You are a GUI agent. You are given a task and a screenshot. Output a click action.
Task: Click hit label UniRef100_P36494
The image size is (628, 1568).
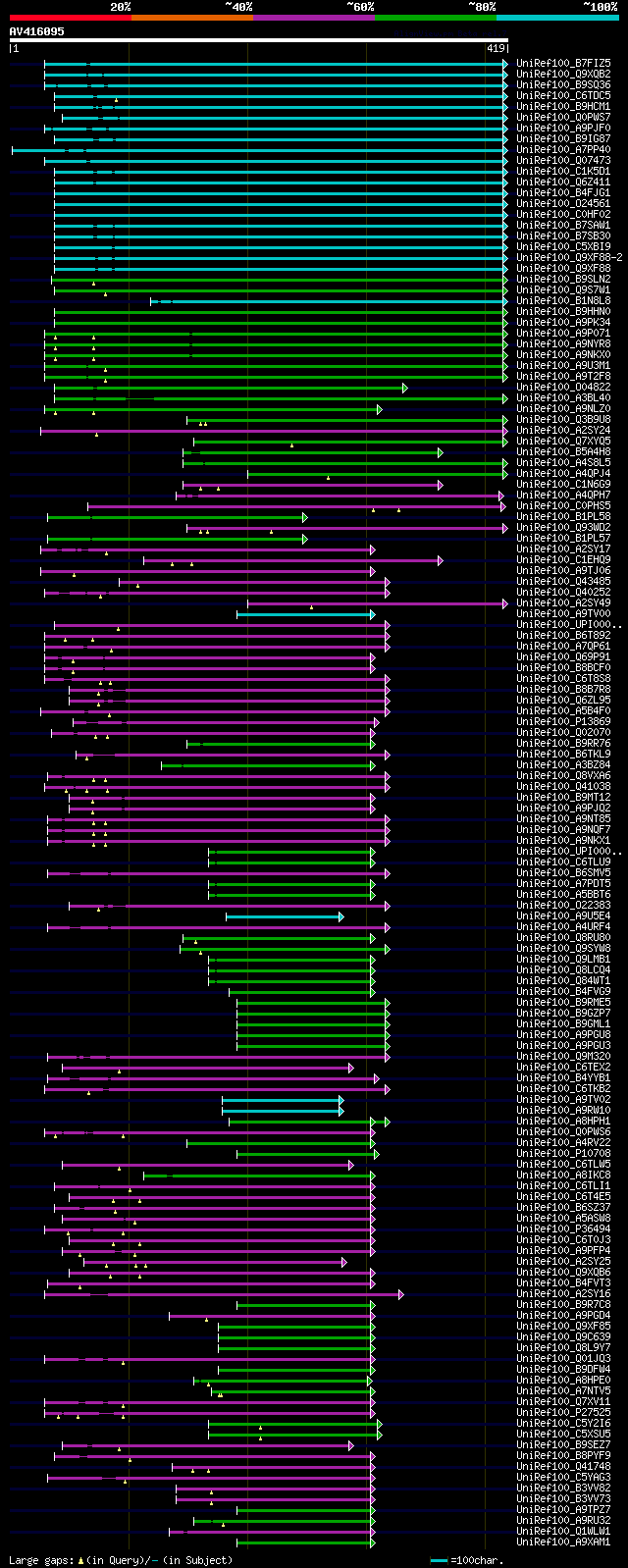click(563, 1228)
